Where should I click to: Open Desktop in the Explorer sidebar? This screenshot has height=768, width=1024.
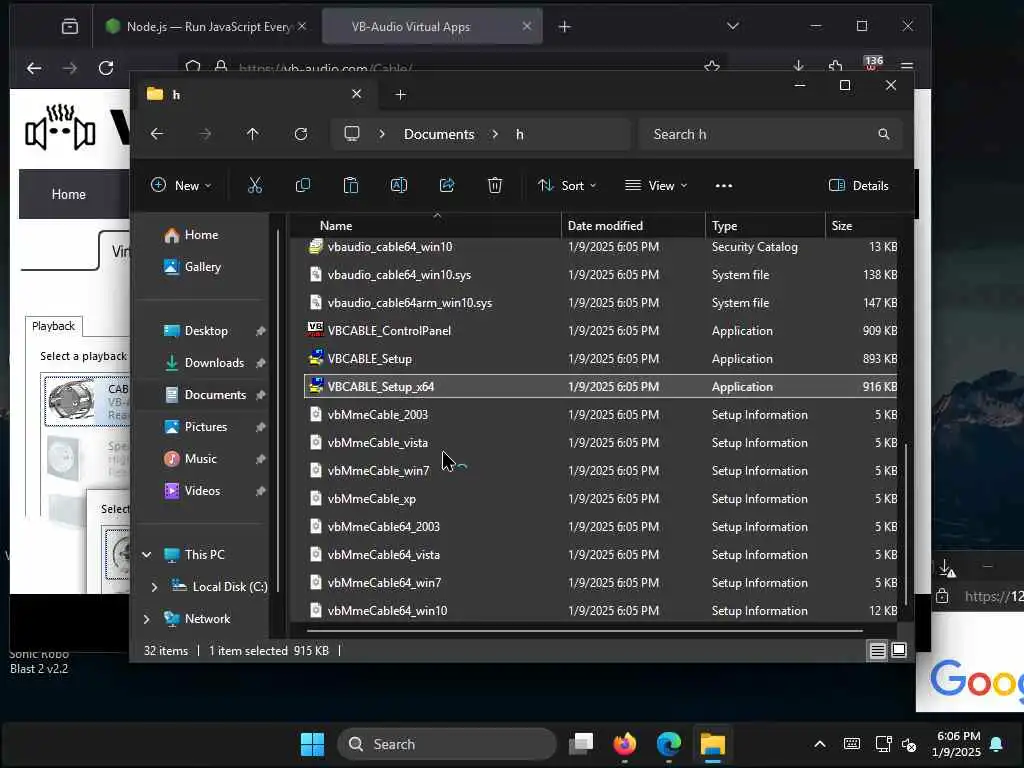coord(206,330)
